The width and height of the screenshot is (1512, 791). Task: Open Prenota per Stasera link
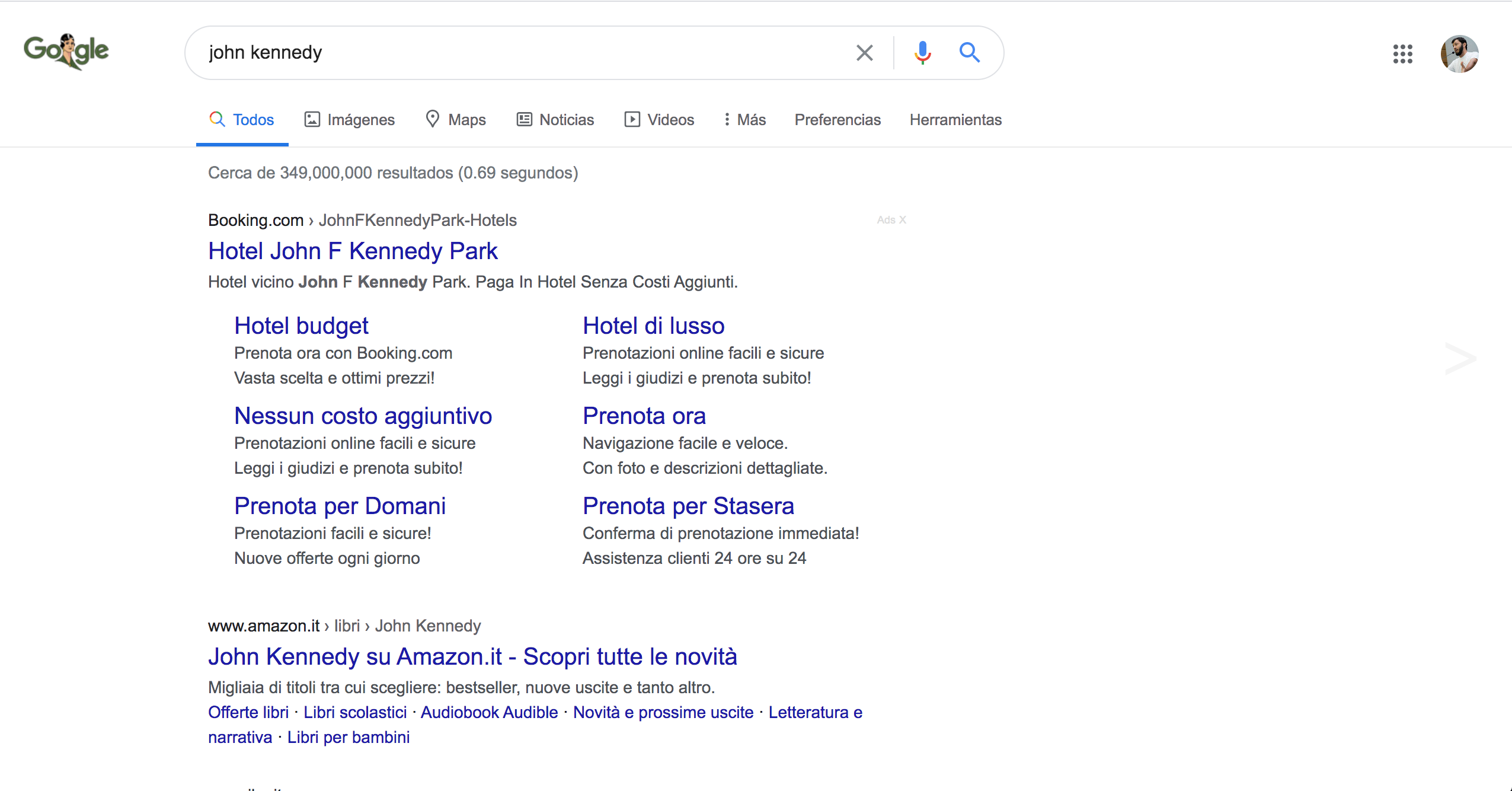(688, 506)
